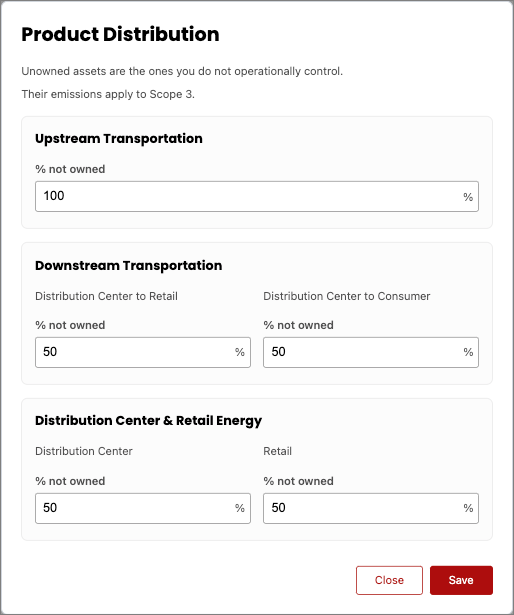Click the Distribution Center to Consumer label
Screen dimensions: 514x615
click(347, 296)
